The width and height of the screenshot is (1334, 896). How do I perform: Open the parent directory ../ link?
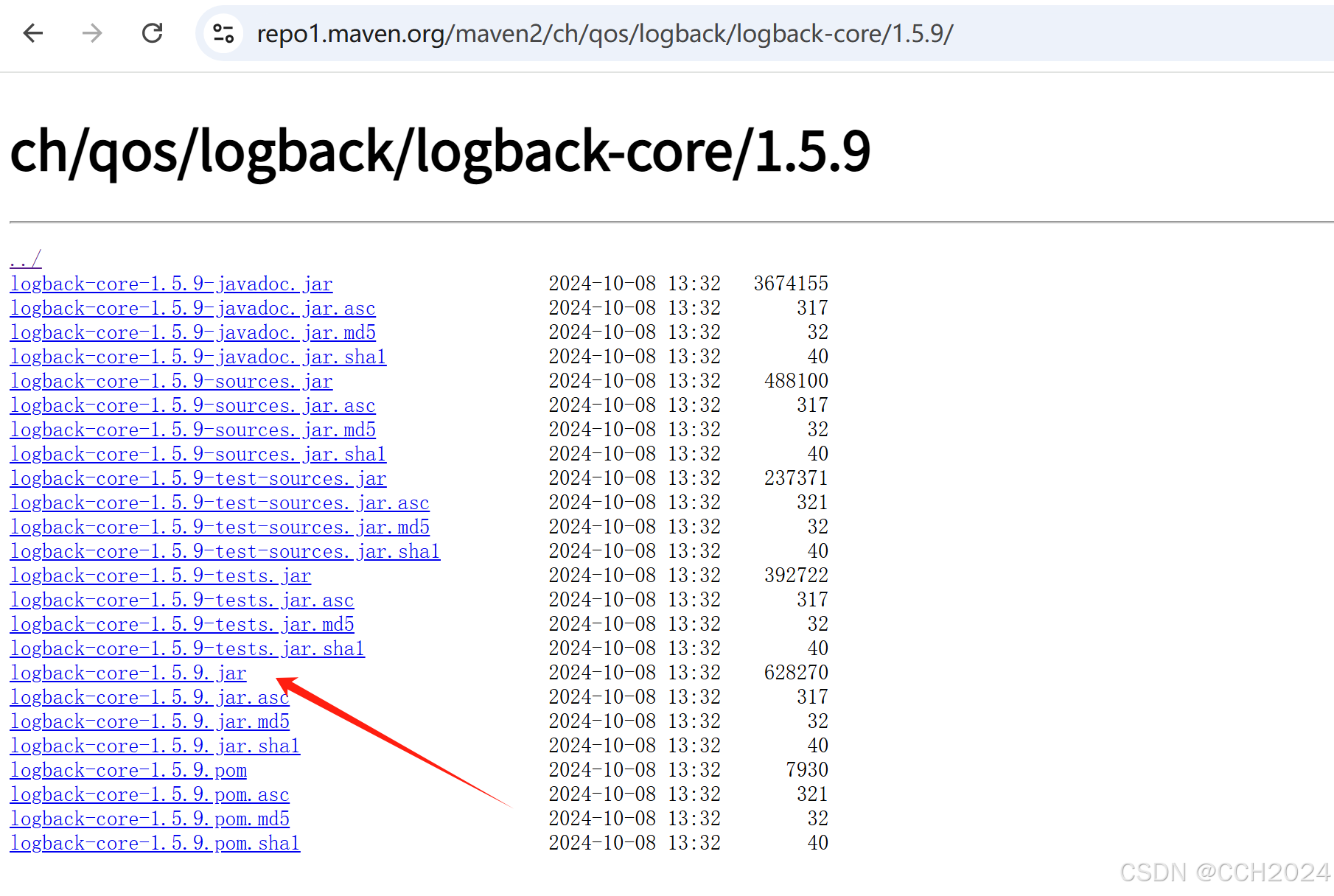[26, 259]
